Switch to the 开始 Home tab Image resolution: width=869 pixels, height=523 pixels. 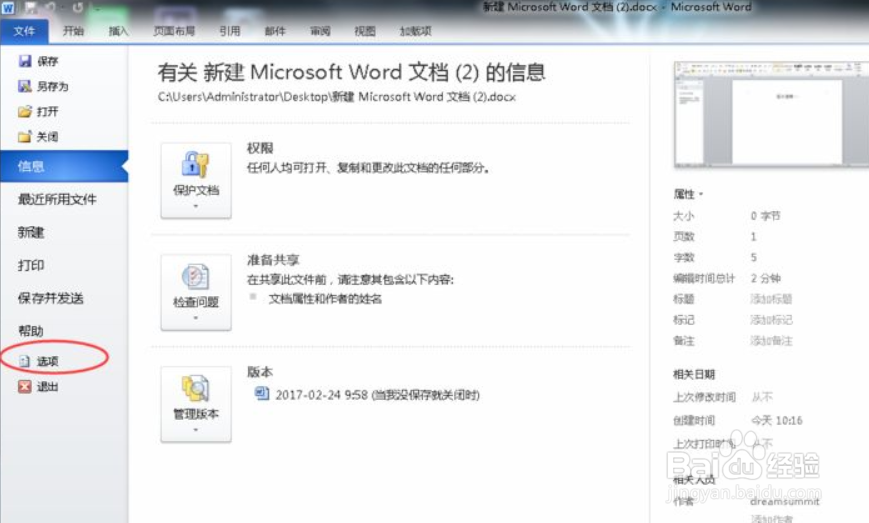[x=73, y=31]
